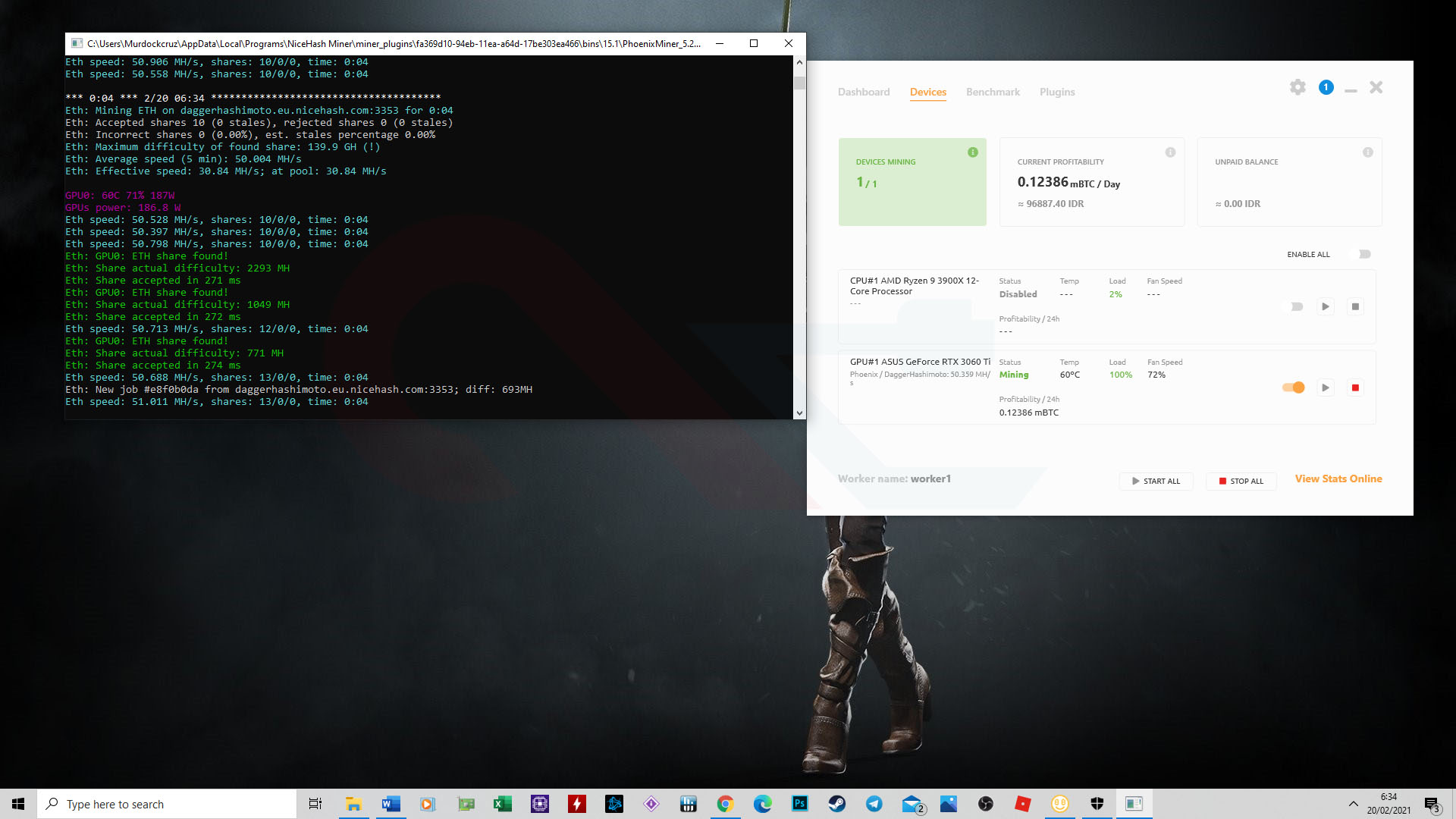This screenshot has height=819, width=1456.
Task: Open the Benchmark tab
Action: click(x=992, y=92)
